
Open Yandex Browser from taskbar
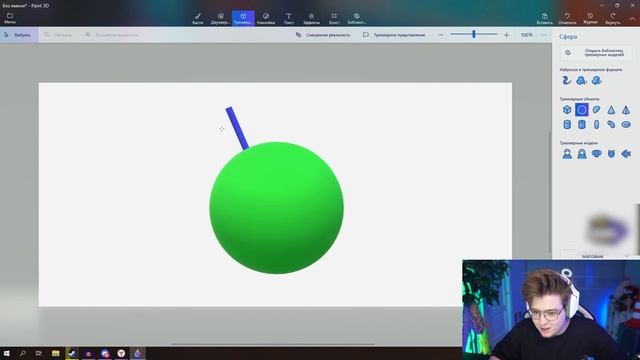(x=121, y=353)
